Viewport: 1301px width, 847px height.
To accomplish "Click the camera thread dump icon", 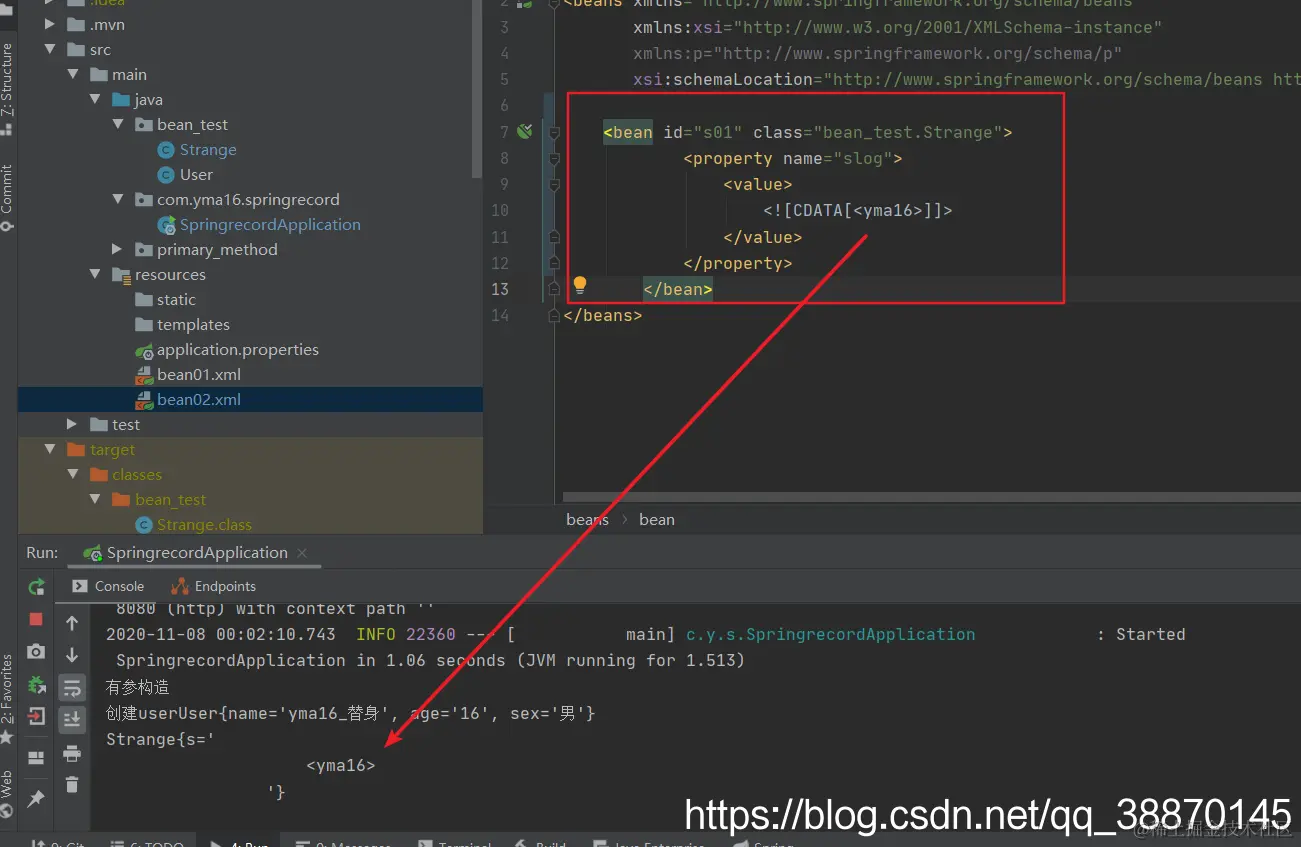I will click(x=36, y=652).
